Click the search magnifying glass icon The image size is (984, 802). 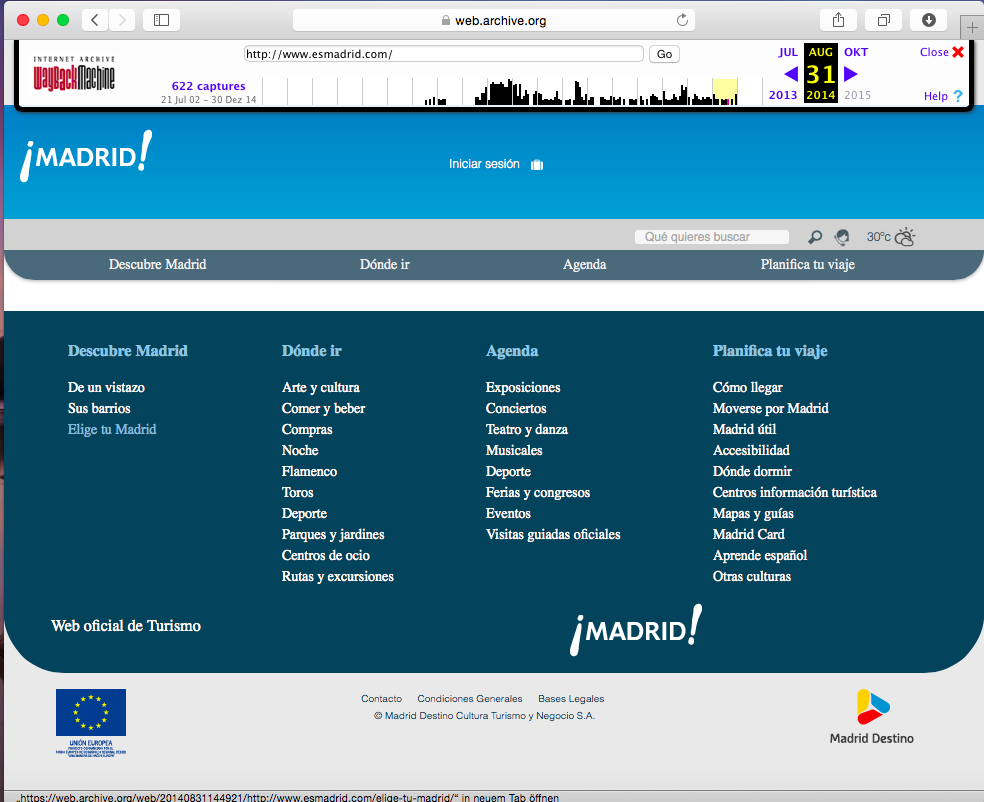[815, 237]
